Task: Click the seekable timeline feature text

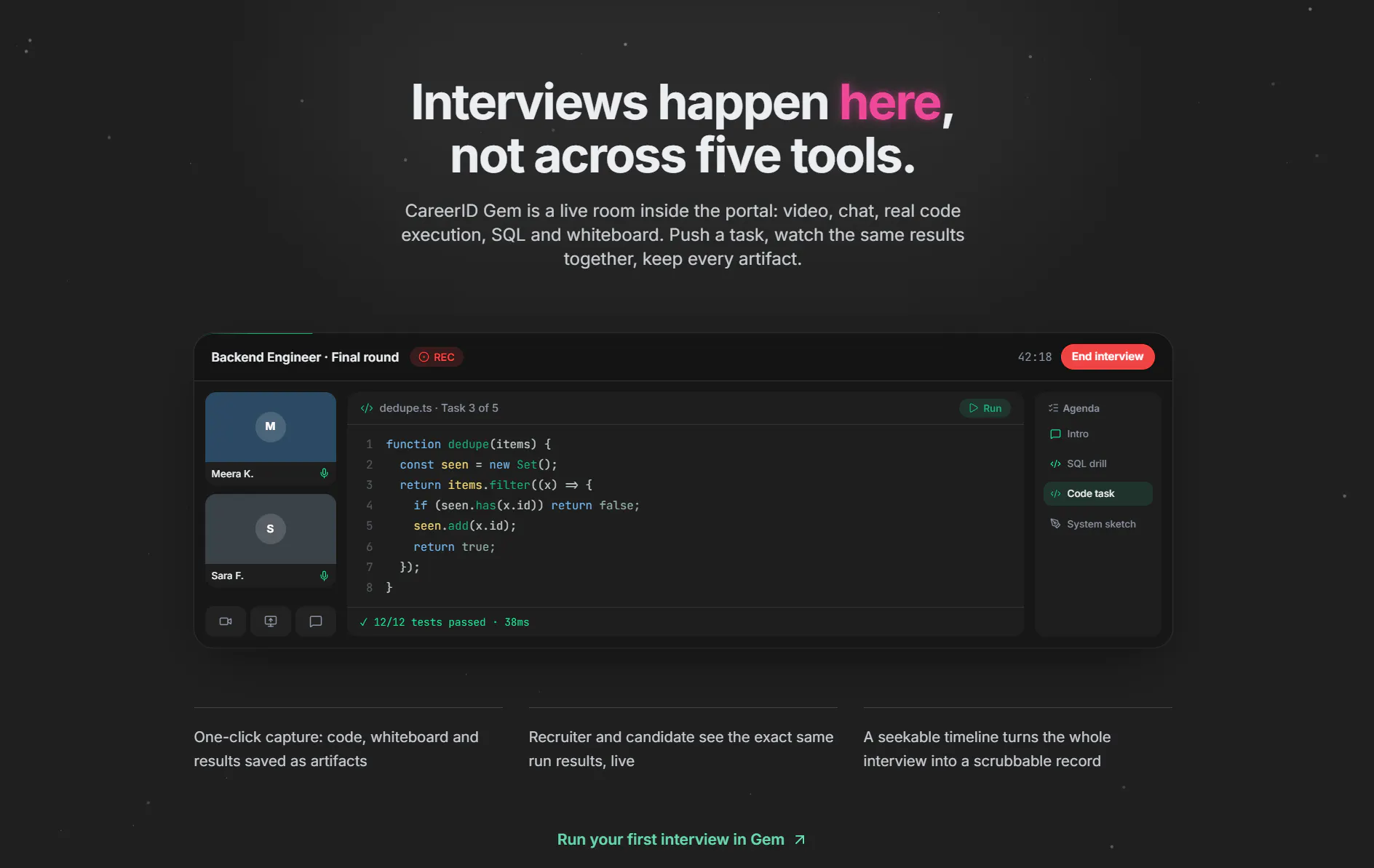Action: pos(987,749)
